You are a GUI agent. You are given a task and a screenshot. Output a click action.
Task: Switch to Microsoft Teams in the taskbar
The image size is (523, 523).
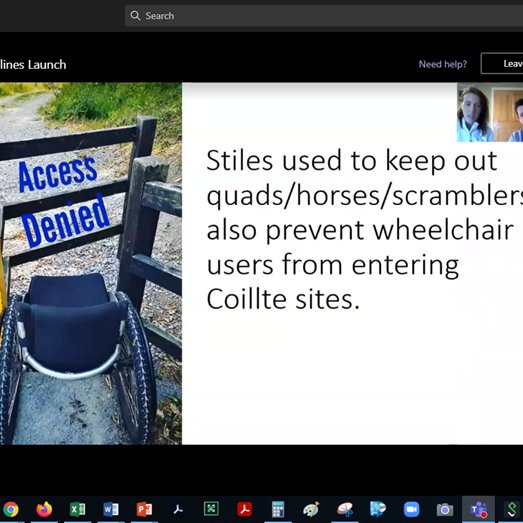tap(478, 509)
